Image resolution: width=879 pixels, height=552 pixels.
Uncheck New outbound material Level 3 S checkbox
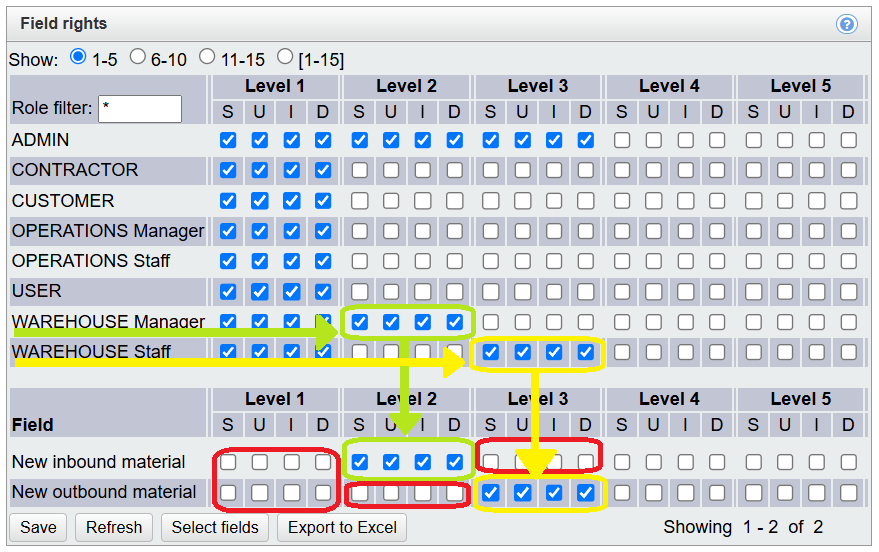click(x=491, y=492)
